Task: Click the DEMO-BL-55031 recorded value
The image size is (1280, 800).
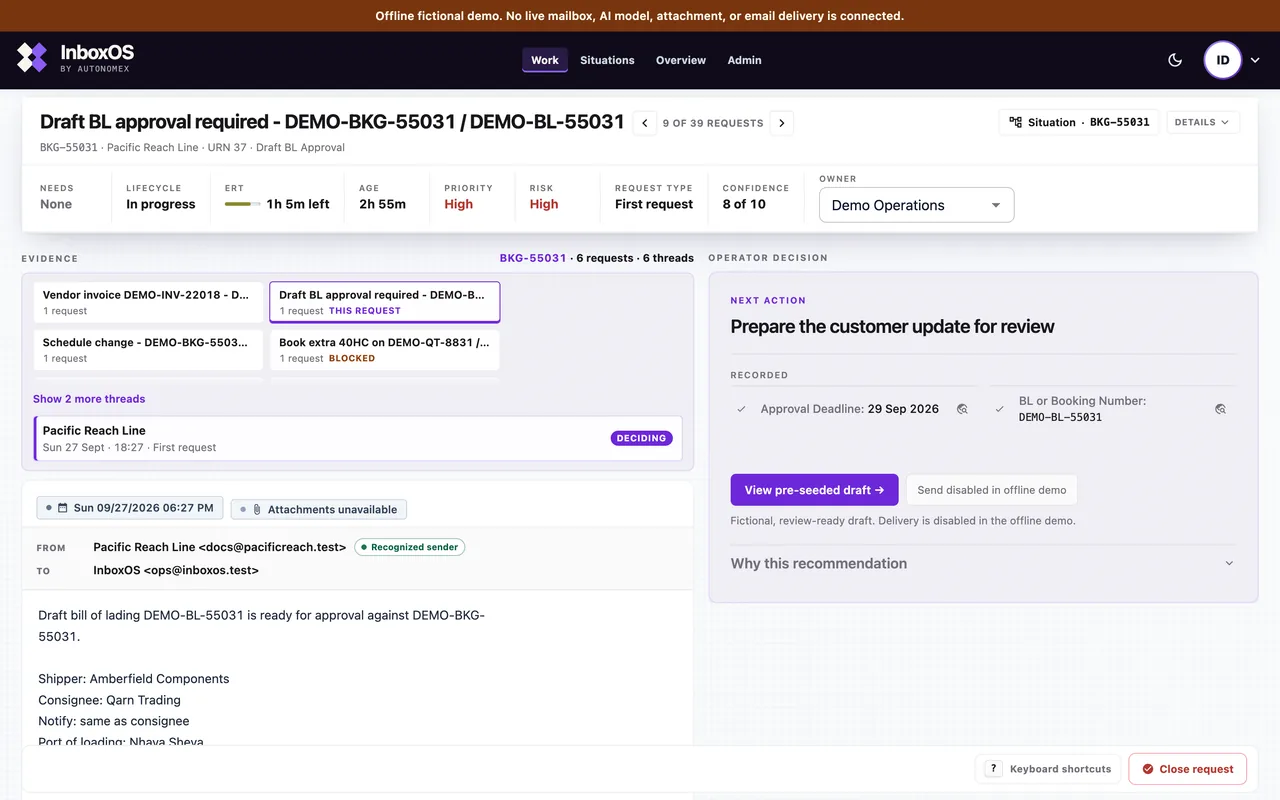Action: pos(1060,417)
